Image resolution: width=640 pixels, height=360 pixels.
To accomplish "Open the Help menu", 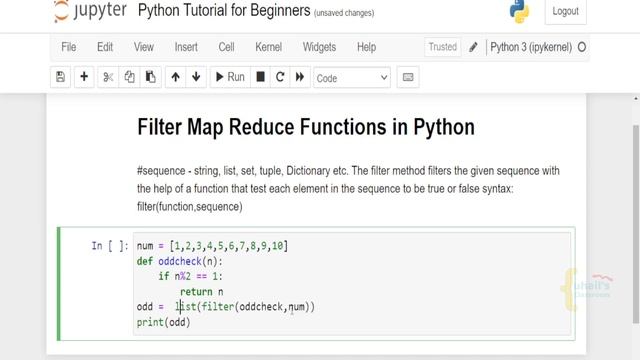I will [367, 47].
